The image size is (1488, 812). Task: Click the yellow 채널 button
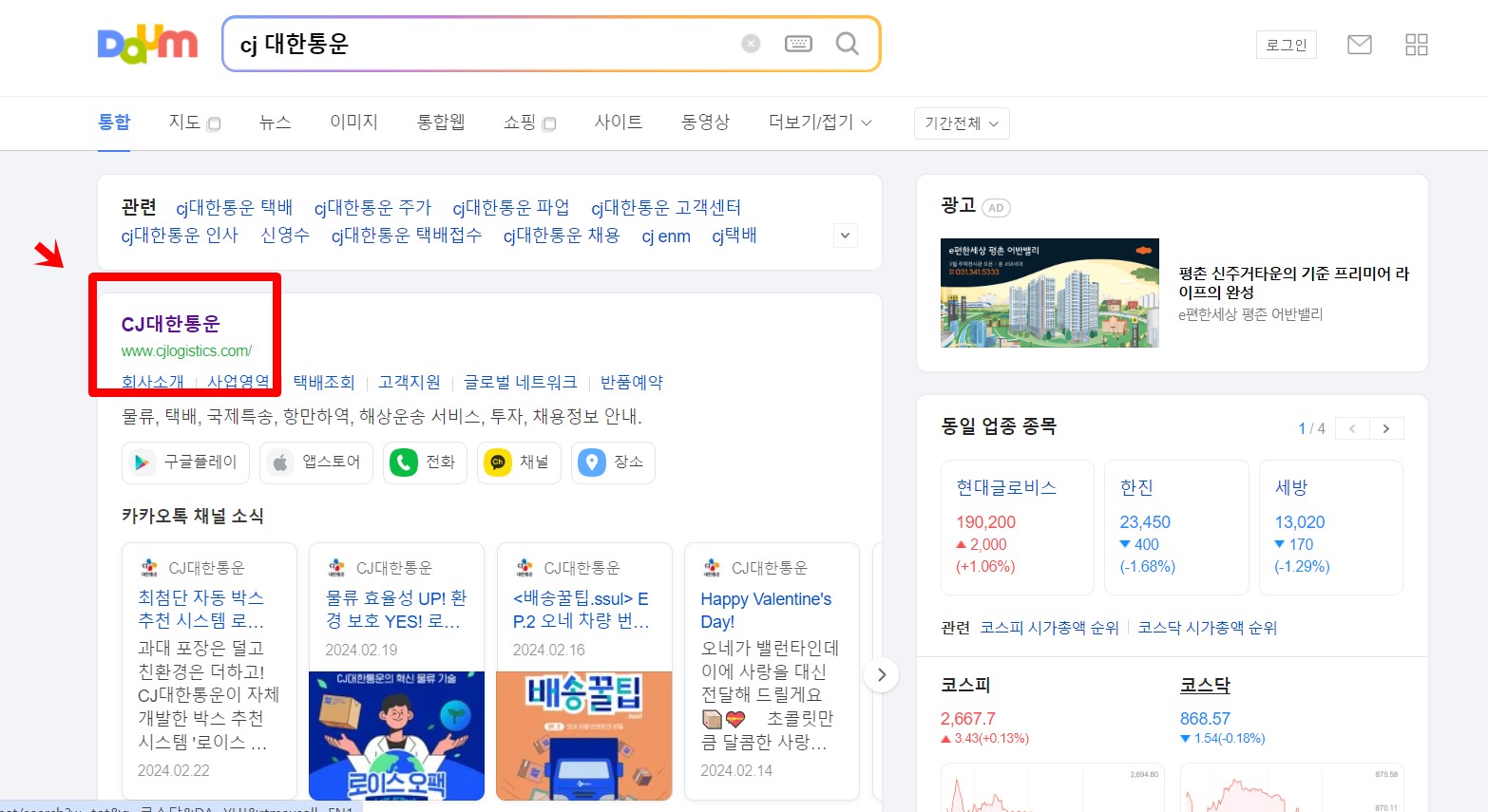(x=519, y=463)
